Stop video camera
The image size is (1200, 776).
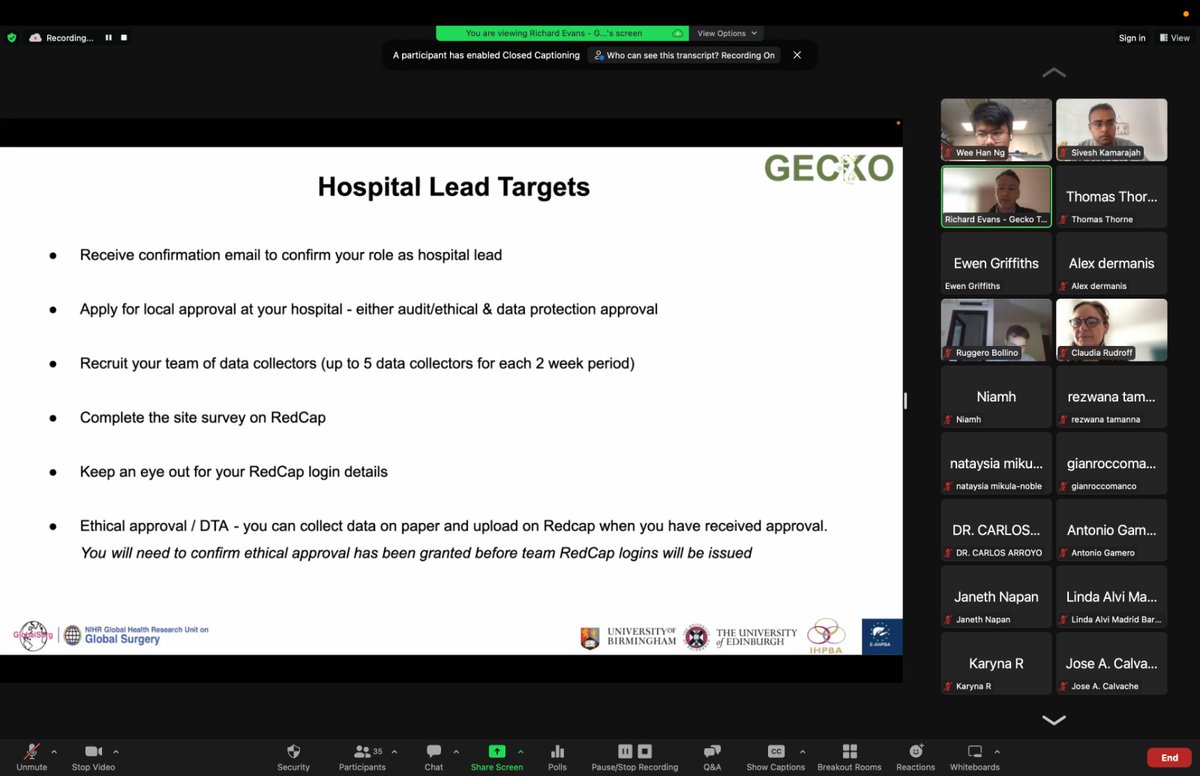click(93, 756)
